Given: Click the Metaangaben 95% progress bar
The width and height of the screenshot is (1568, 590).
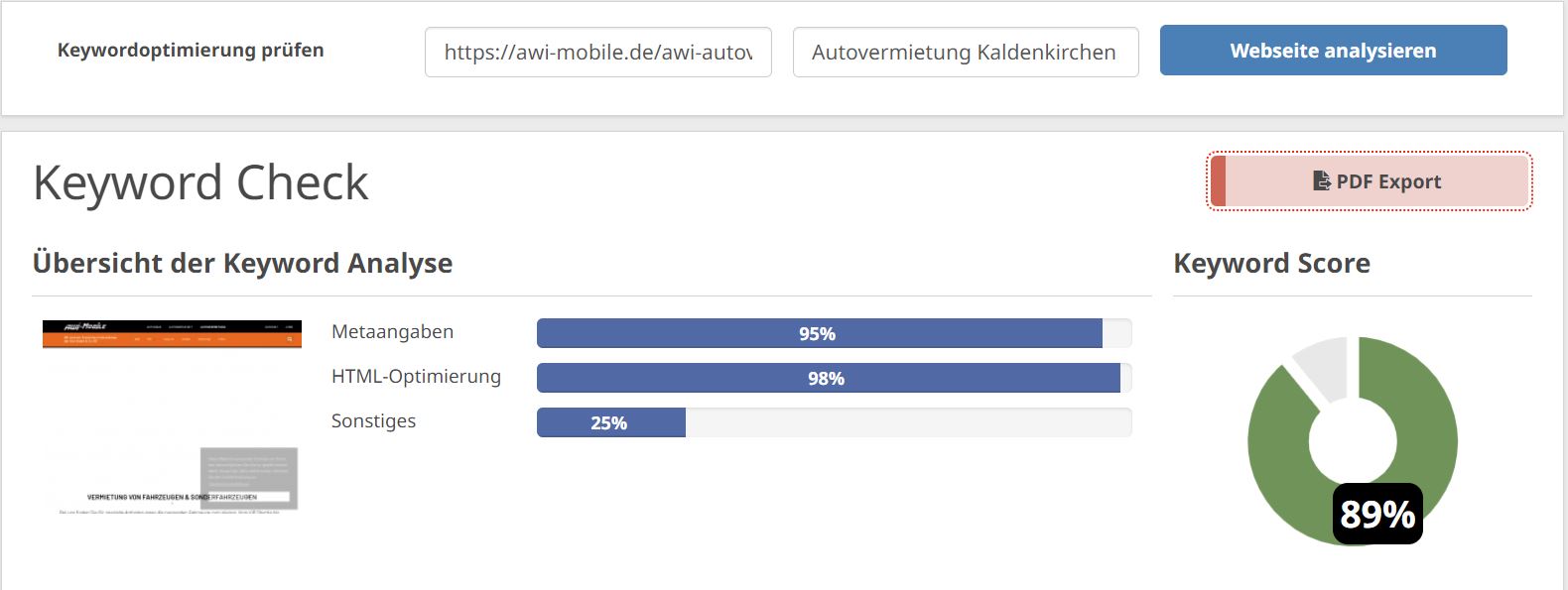Looking at the screenshot, I should (x=835, y=333).
